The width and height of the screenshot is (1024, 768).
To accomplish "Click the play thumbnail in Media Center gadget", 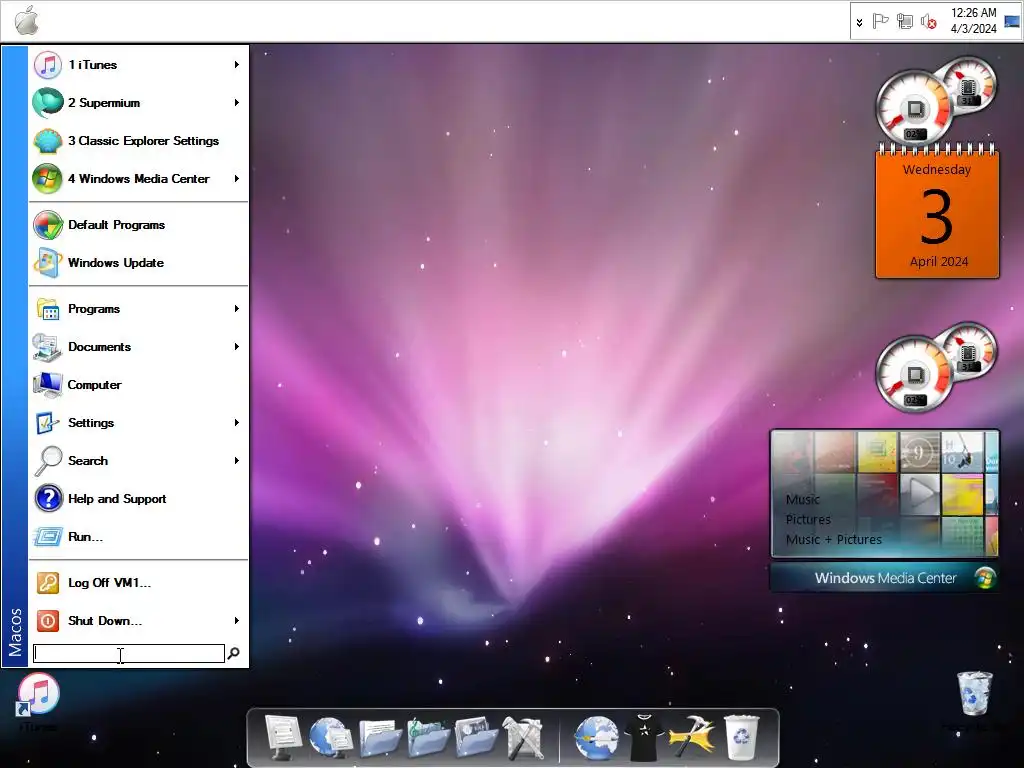I will (x=920, y=494).
